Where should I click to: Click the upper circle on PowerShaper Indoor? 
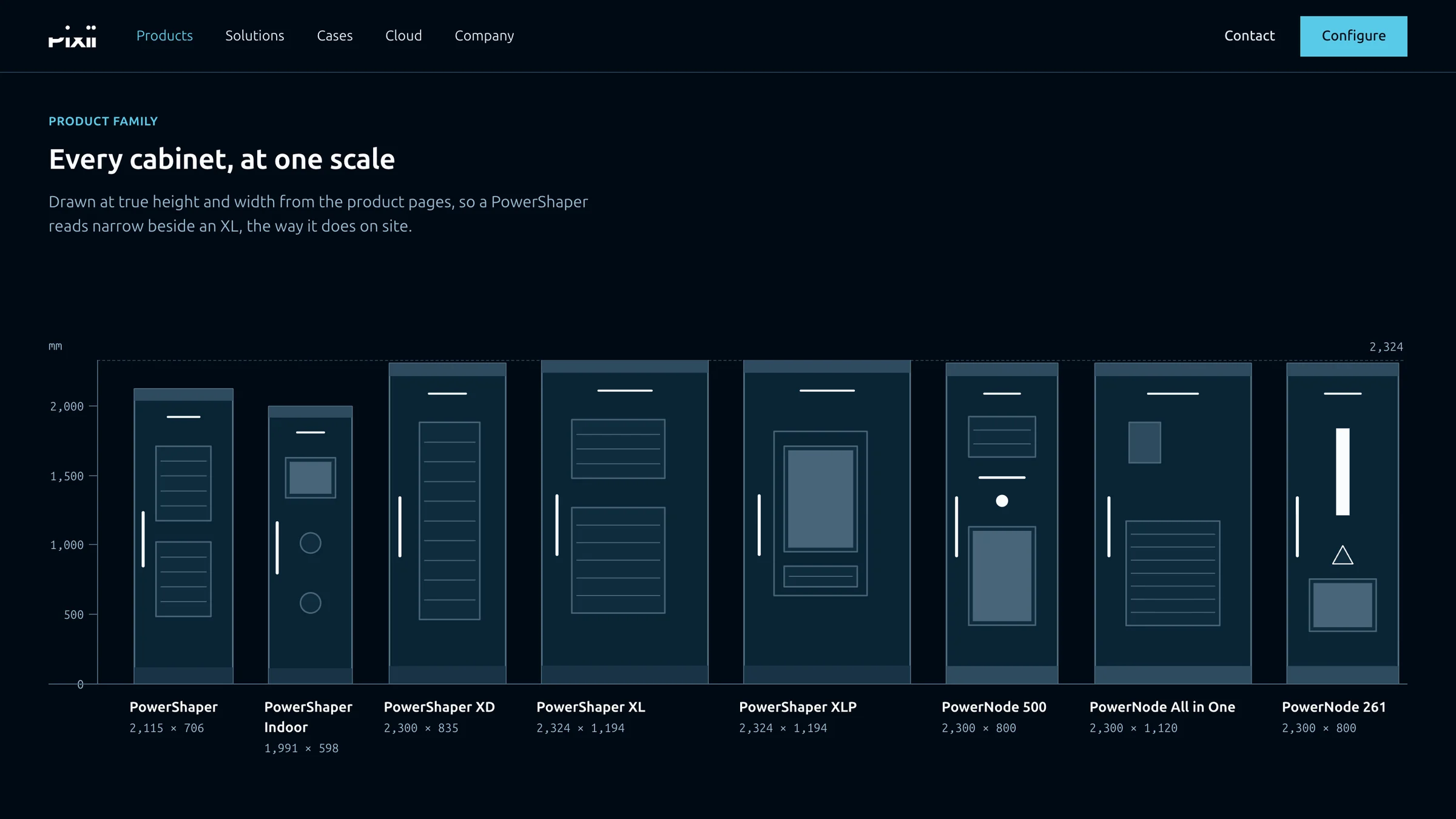click(310, 543)
